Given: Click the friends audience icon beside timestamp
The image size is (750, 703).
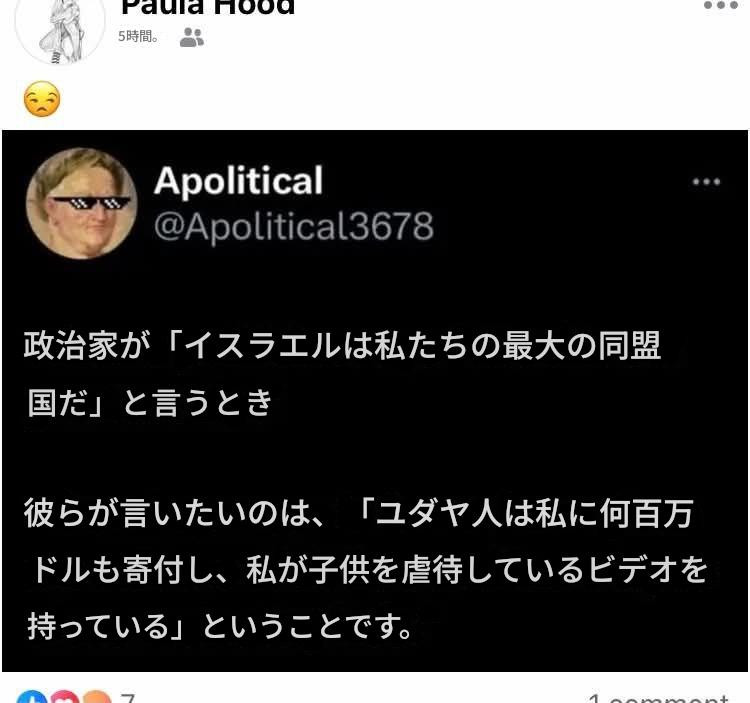Looking at the screenshot, I should 192,37.
